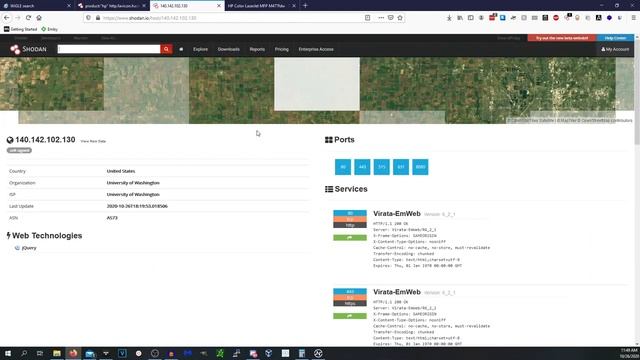
Task: Open the Getting Started bookmark
Action: 20,29
